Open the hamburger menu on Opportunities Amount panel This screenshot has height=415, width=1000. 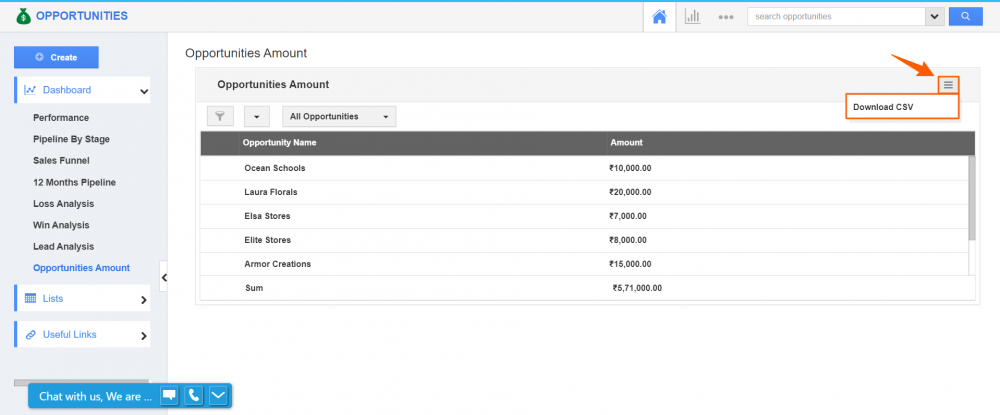pos(948,85)
